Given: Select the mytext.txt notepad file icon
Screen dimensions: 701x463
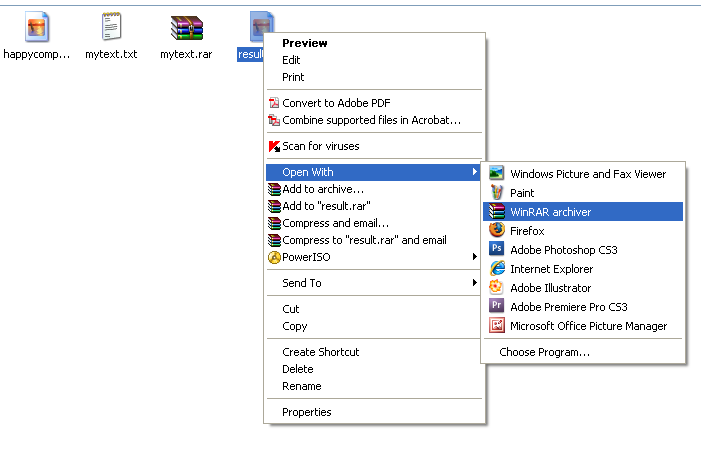Looking at the screenshot, I should point(111,27).
